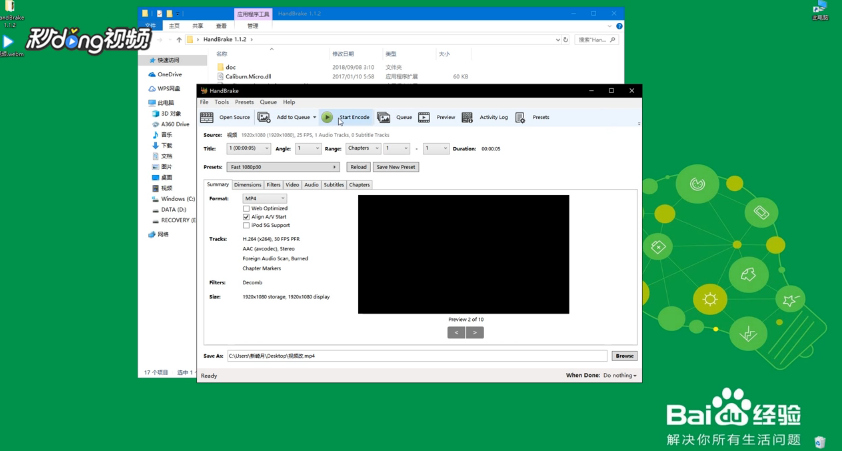Click the refresh icon in Explorer address bar
Viewport: 842px width, 451px height.
click(565, 40)
